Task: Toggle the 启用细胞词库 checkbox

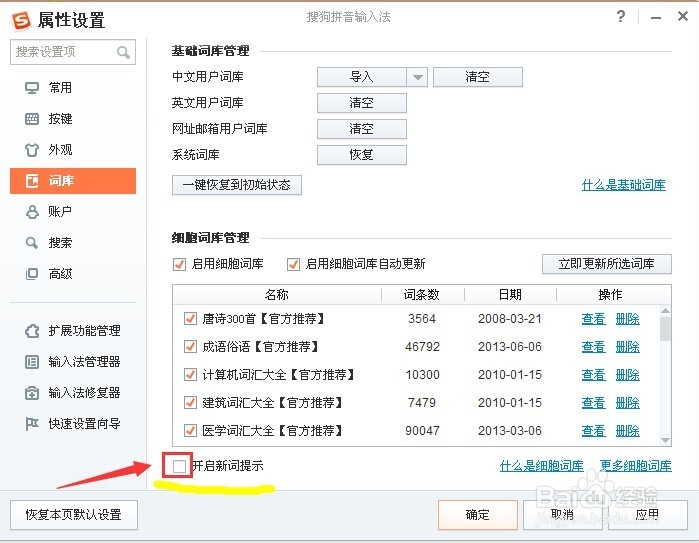Action: [x=179, y=264]
